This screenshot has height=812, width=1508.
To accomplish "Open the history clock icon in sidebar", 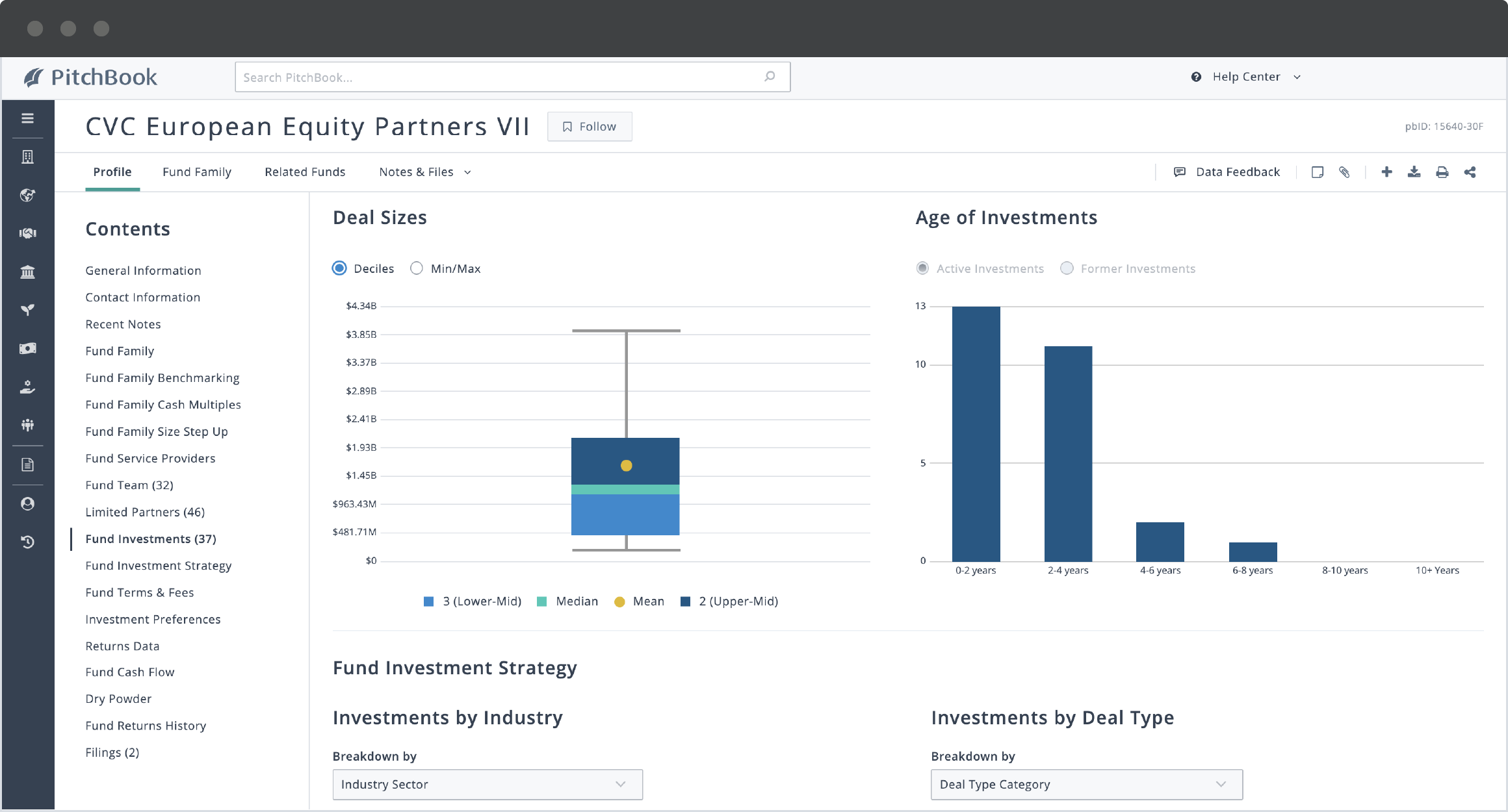I will pos(27,542).
